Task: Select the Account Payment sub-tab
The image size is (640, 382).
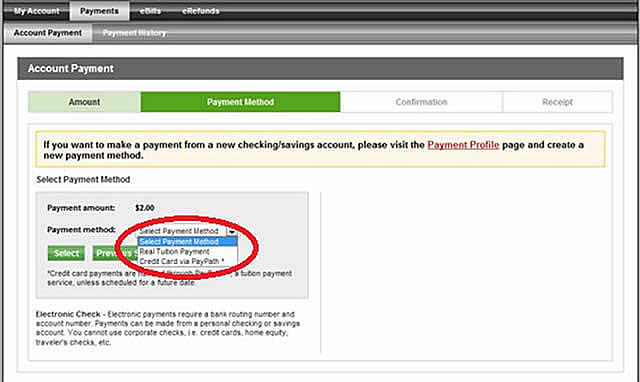Action: click(48, 33)
